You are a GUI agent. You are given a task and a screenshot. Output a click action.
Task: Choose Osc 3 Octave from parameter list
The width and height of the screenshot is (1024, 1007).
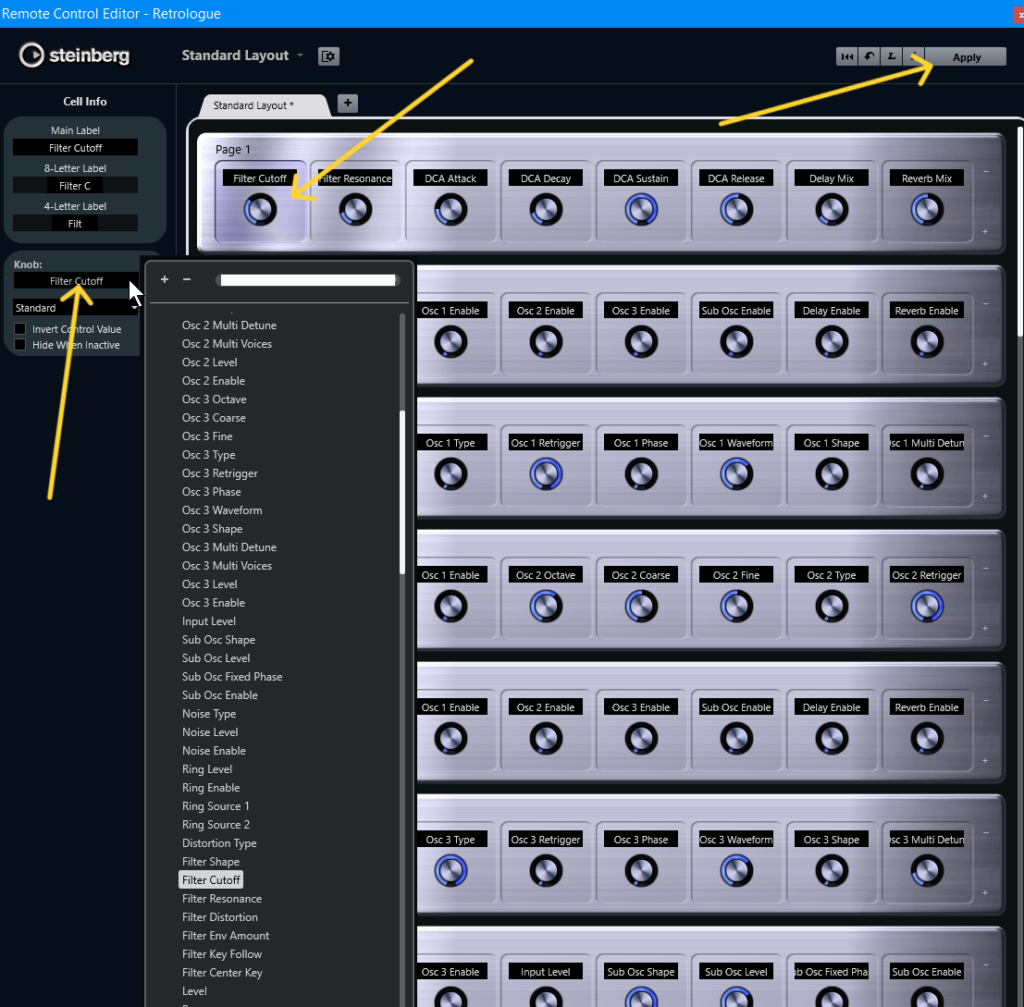pyautogui.click(x=214, y=399)
